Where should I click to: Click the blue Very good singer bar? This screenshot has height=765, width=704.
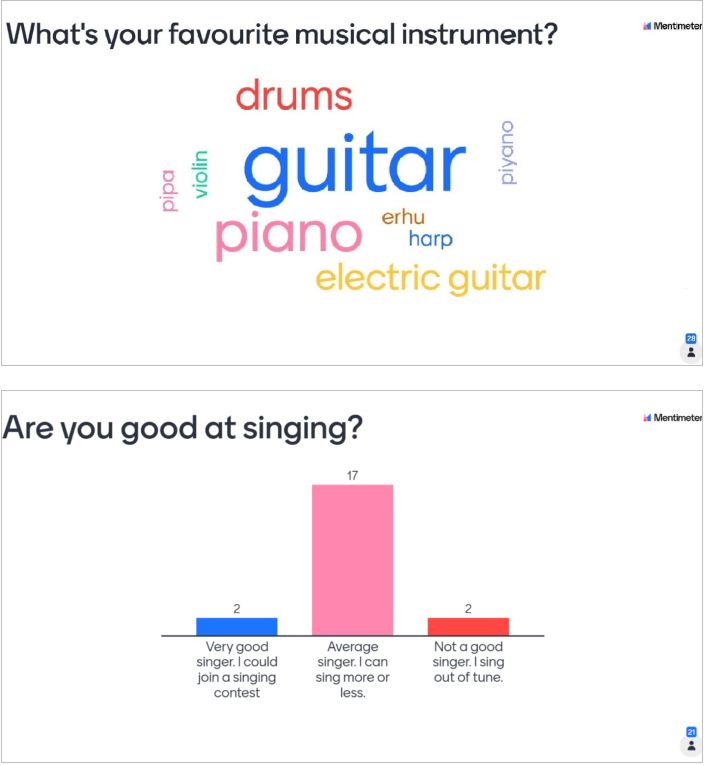[236, 626]
